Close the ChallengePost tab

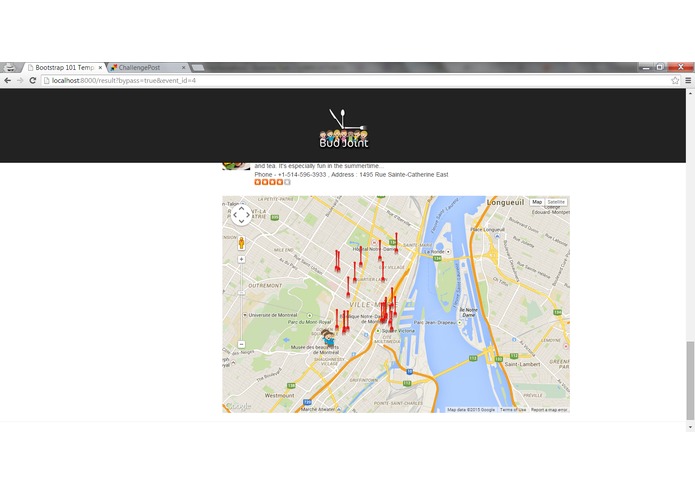pyautogui.click(x=184, y=68)
